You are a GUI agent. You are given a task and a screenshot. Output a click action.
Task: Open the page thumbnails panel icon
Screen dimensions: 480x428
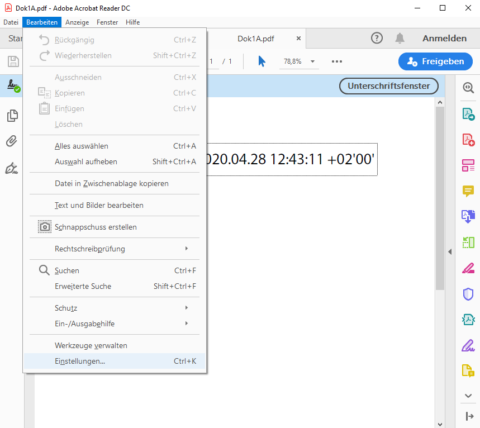click(x=12, y=115)
